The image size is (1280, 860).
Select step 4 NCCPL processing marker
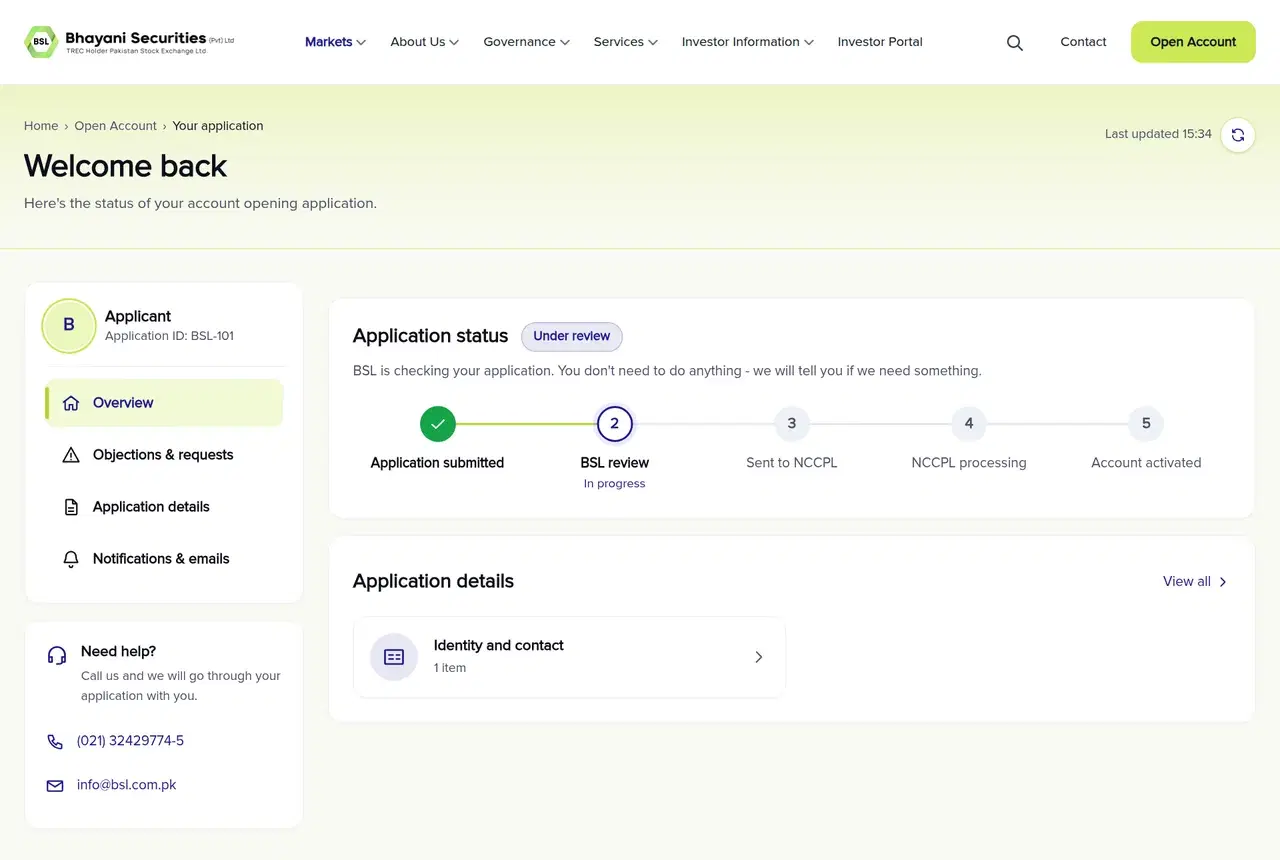pyautogui.click(x=969, y=424)
